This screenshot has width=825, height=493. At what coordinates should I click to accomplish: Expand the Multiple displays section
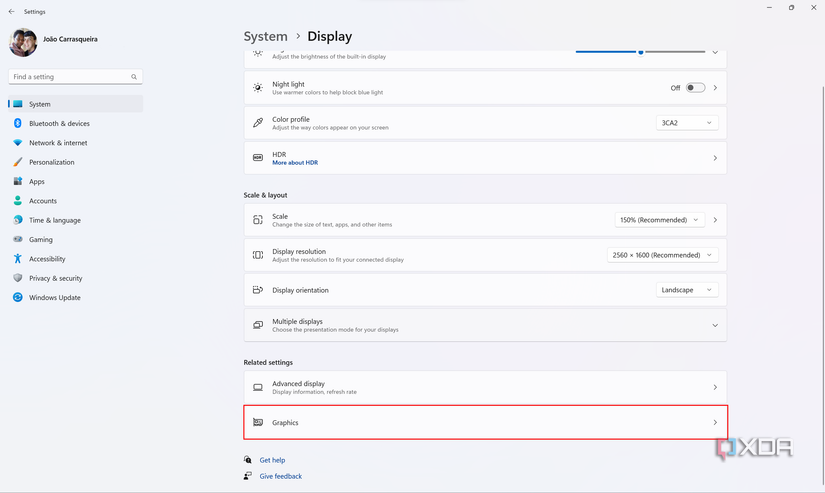pyautogui.click(x=714, y=325)
